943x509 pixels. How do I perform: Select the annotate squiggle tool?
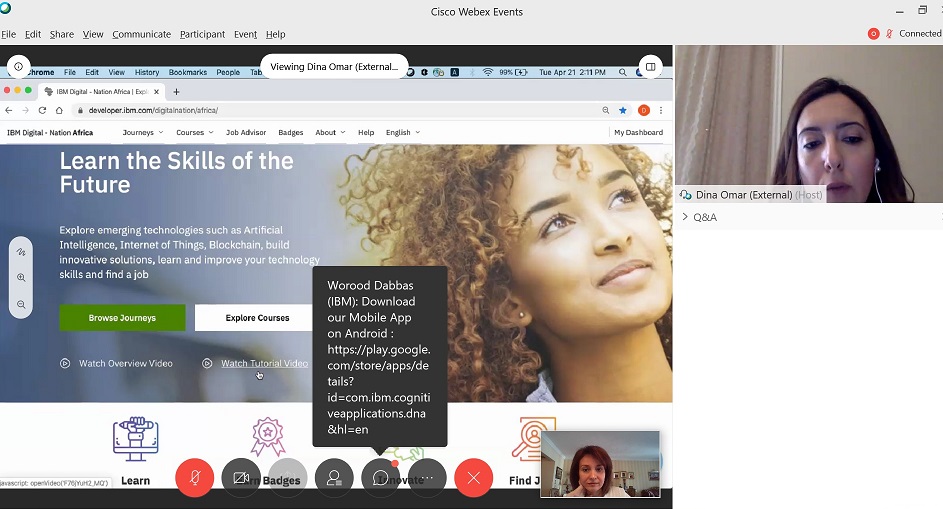coord(21,252)
